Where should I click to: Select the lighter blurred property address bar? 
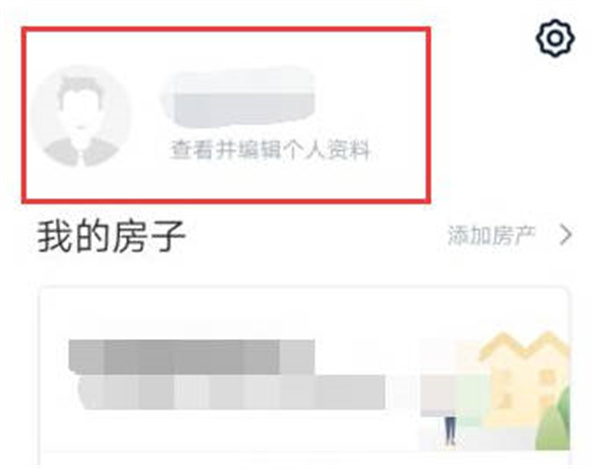click(x=232, y=393)
